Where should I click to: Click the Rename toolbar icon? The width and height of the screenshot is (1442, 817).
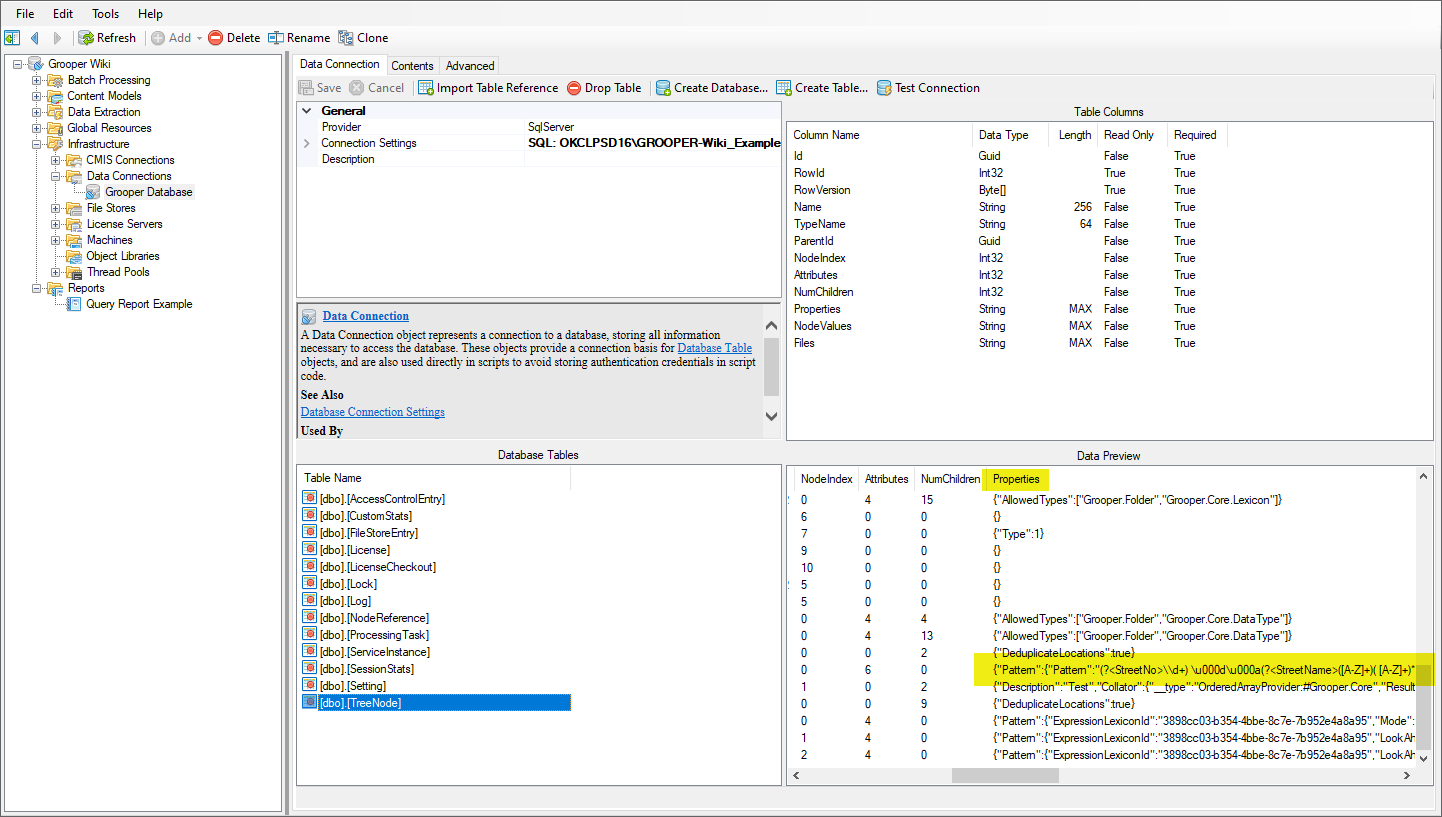click(276, 38)
